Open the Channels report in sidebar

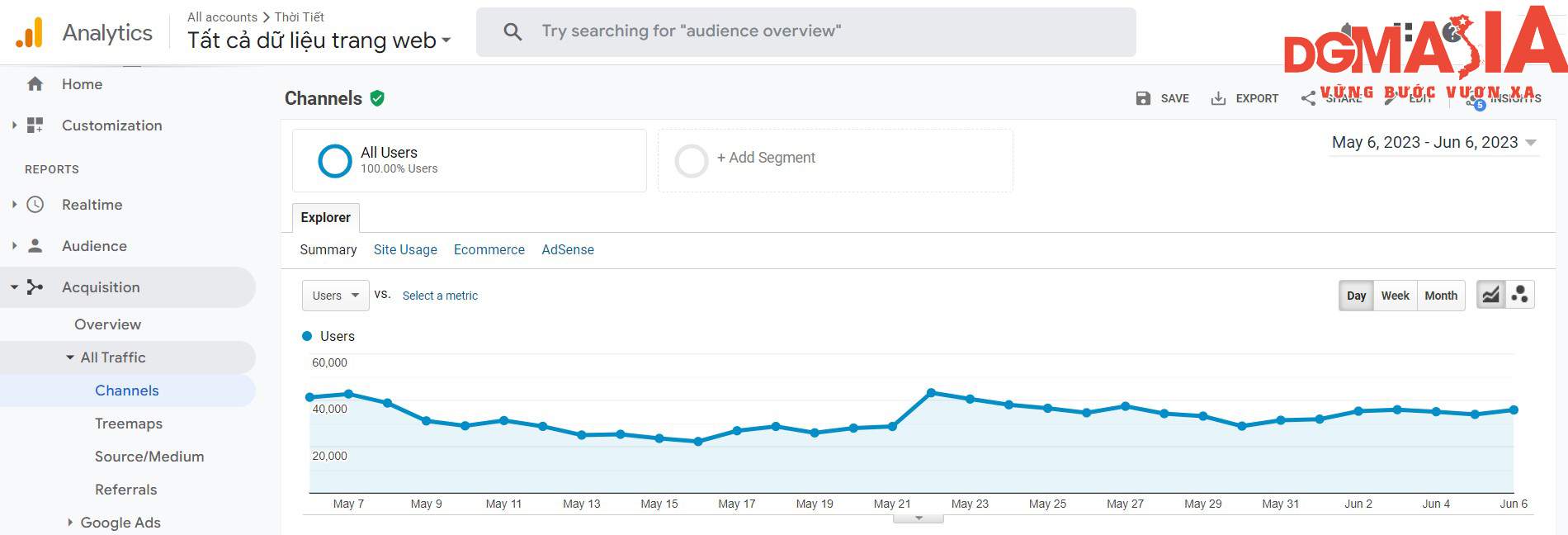127,391
